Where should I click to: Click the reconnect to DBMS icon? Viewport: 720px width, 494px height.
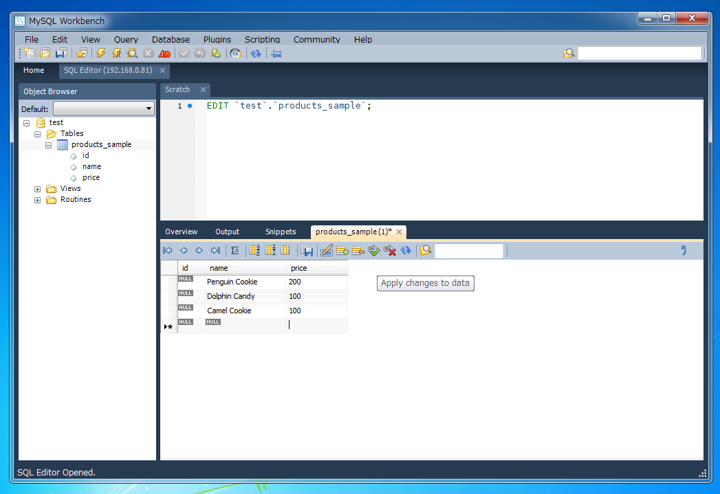pyautogui.click(x=236, y=54)
